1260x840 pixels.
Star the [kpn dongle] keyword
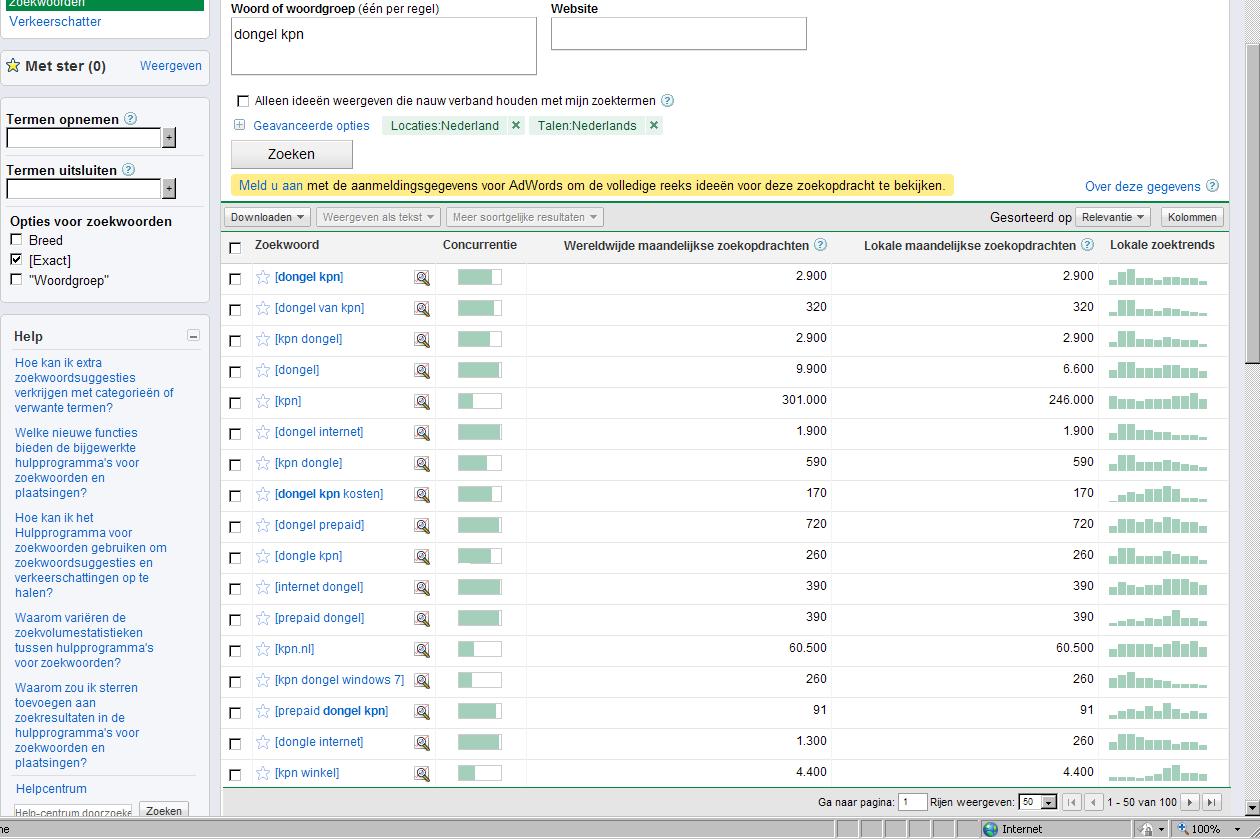coord(263,463)
